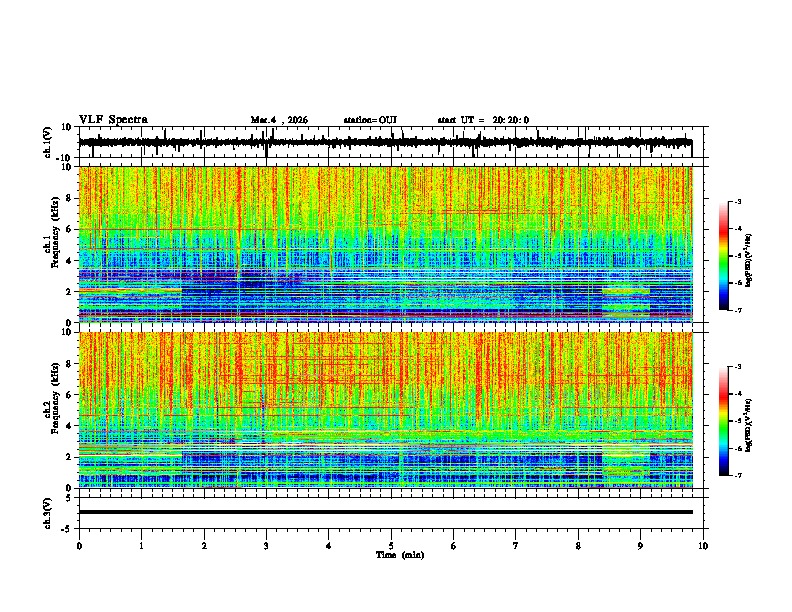Click the "-7" label on ch.2 color bar
Viewport: 792px width, 612px height.
pos(738,475)
